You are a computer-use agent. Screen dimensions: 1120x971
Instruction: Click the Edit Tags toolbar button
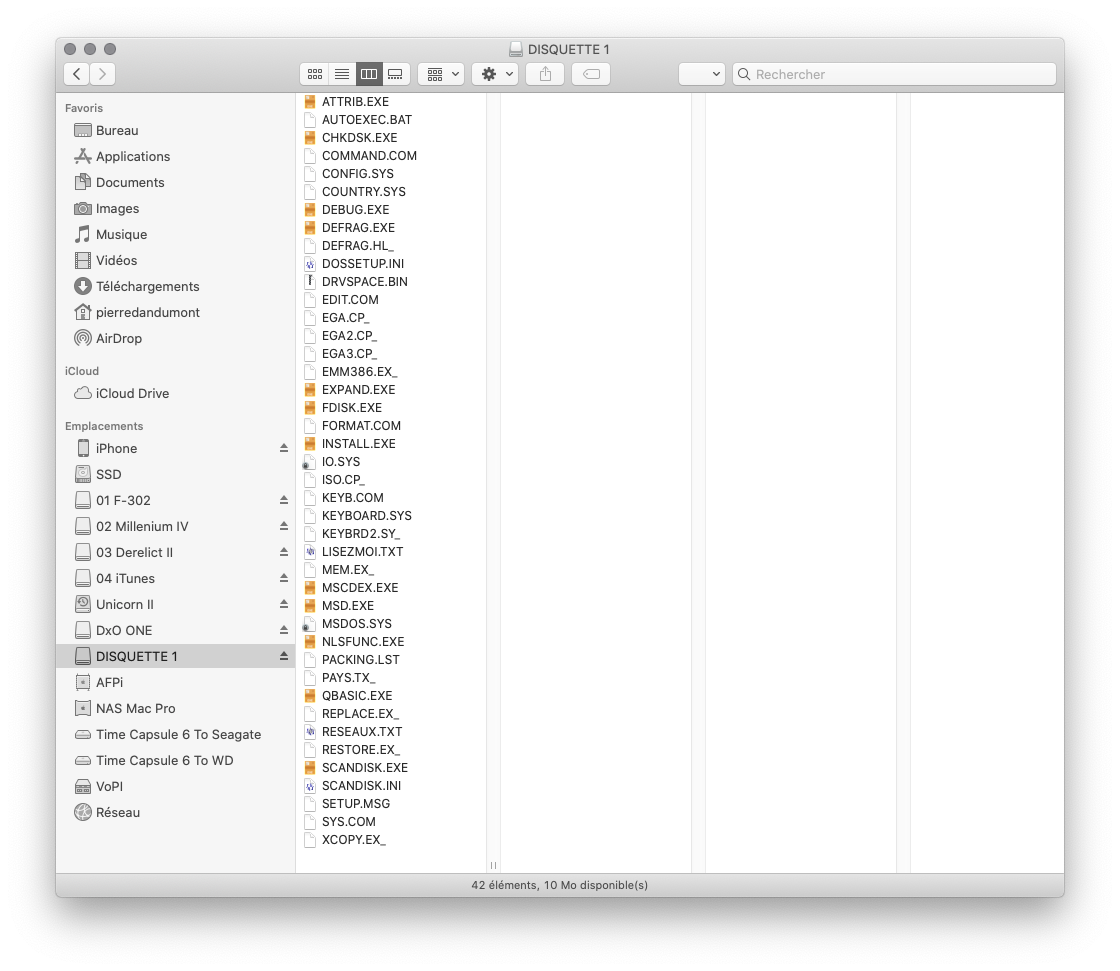click(x=591, y=74)
